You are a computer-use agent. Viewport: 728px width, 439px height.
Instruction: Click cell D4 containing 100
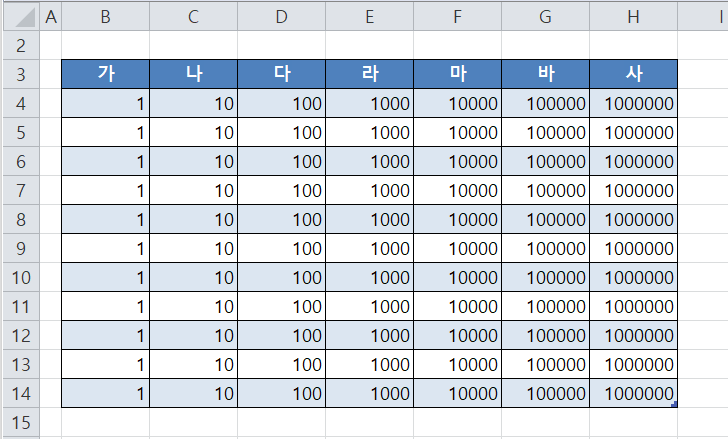(281, 103)
